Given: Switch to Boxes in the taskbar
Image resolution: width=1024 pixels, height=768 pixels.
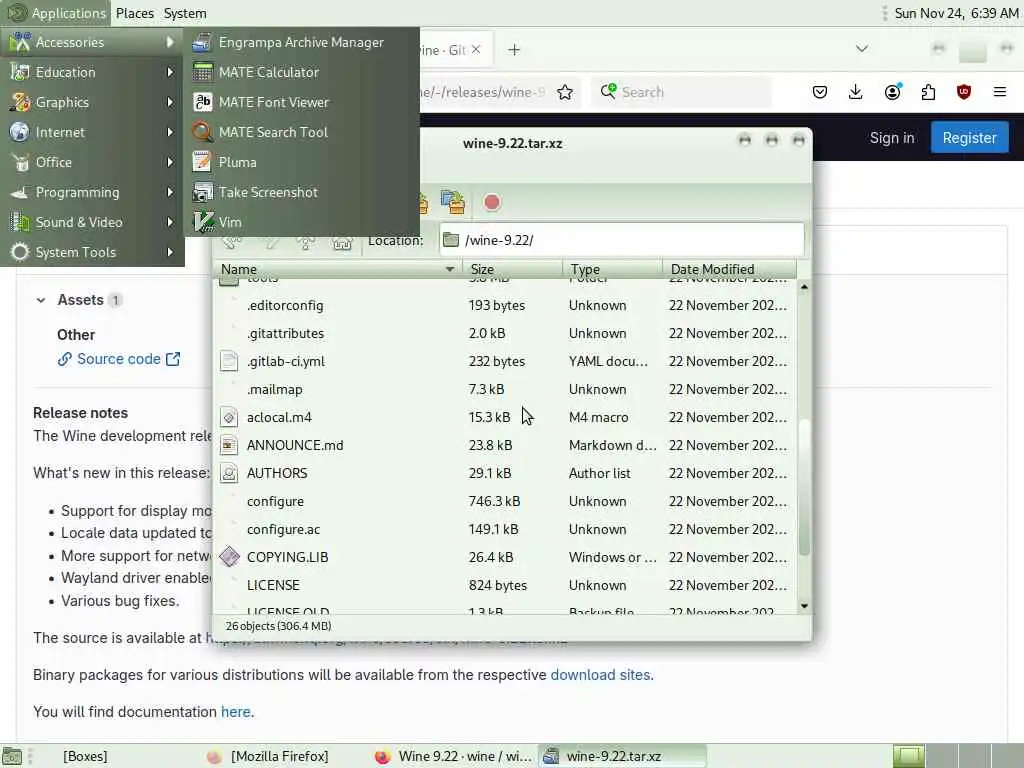Looking at the screenshot, I should 85,756.
